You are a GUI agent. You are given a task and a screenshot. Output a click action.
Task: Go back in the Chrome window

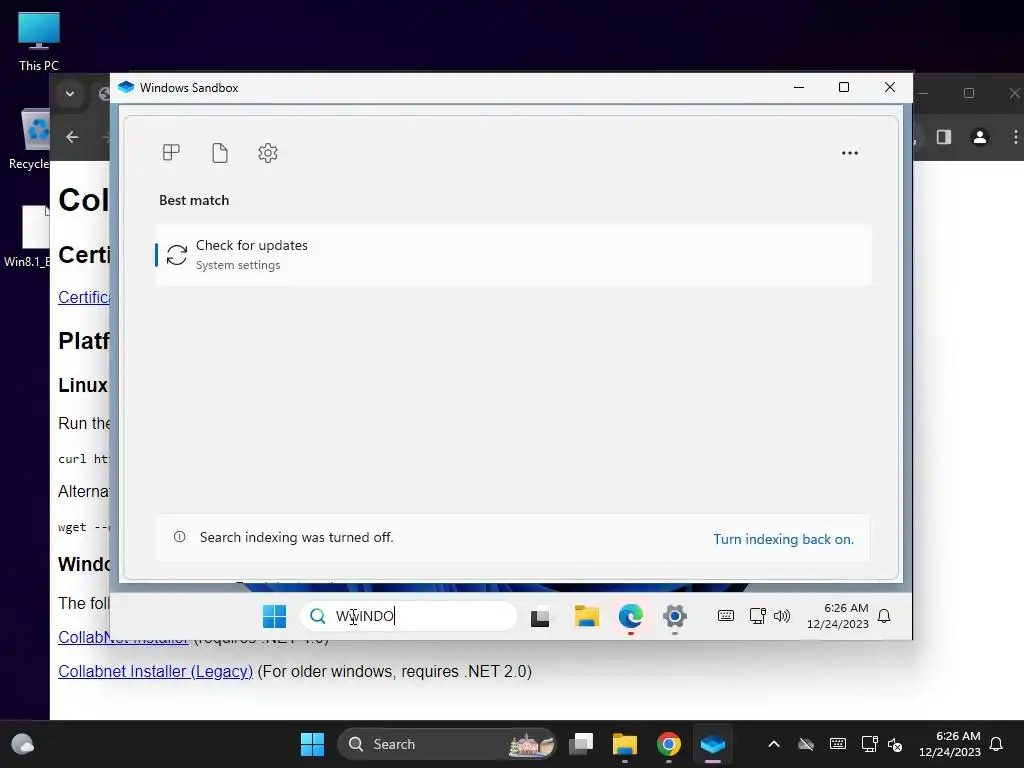[72, 137]
